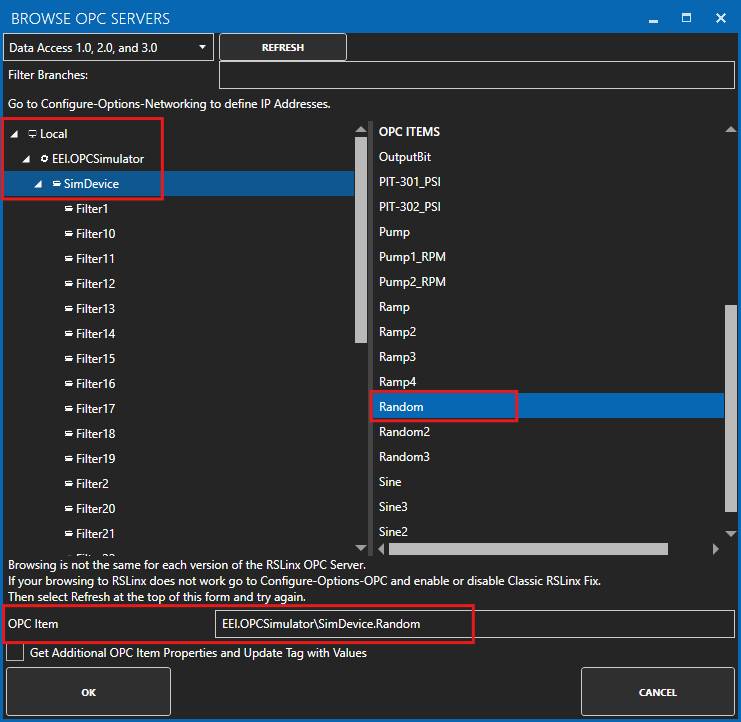741x722 pixels.
Task: Click the Filter13 branch icon
Action: tap(69, 309)
